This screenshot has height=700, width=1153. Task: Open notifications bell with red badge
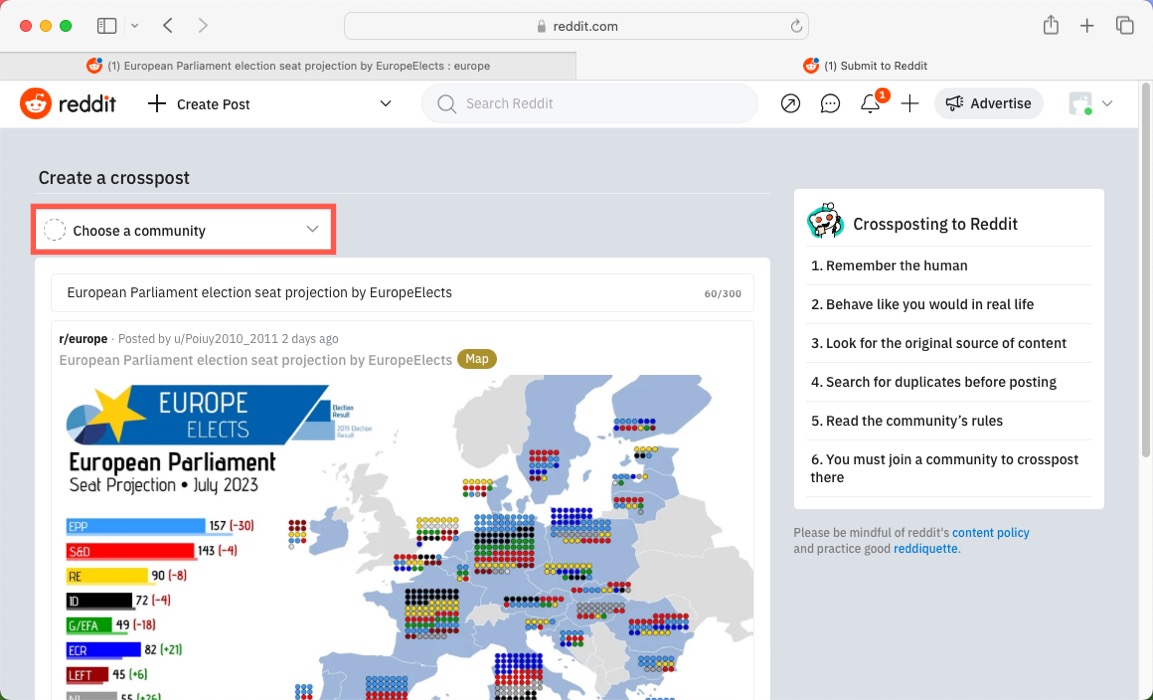click(x=871, y=104)
